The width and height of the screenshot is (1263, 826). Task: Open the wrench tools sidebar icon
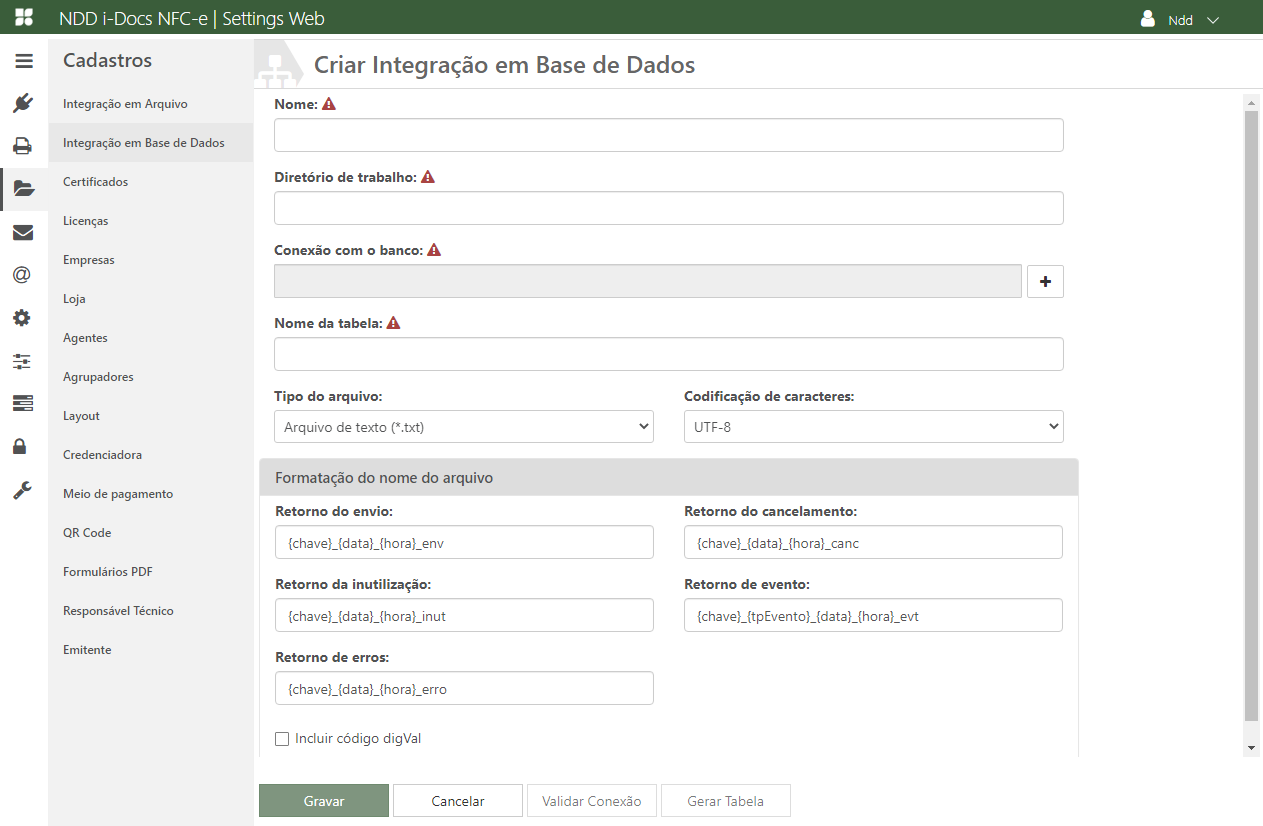(x=23, y=490)
